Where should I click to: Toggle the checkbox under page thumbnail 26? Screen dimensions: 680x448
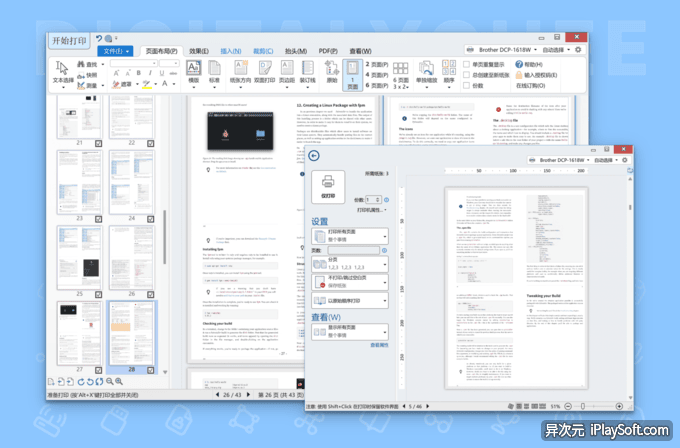(x=150, y=294)
